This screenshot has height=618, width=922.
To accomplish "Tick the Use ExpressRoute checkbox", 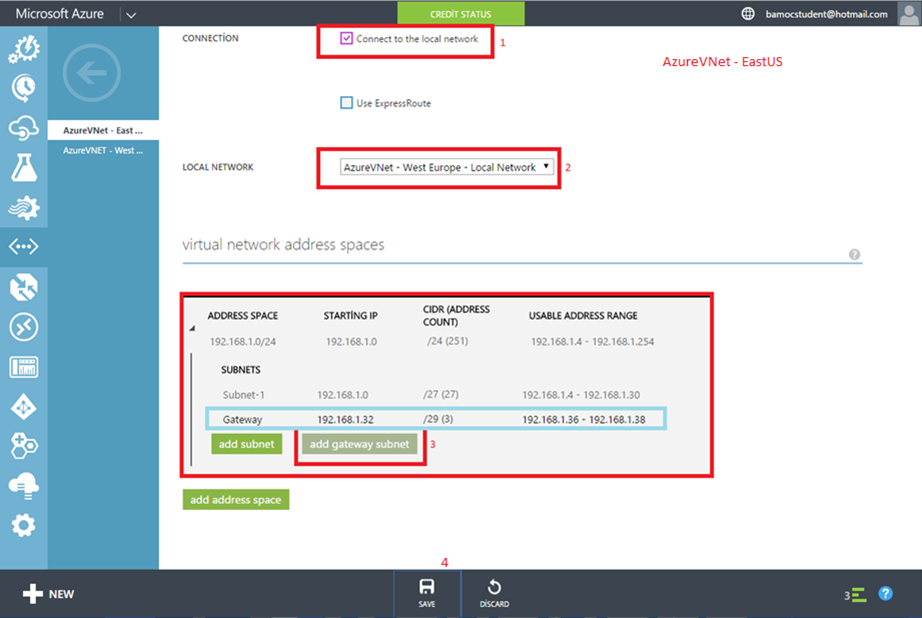I will point(346,103).
